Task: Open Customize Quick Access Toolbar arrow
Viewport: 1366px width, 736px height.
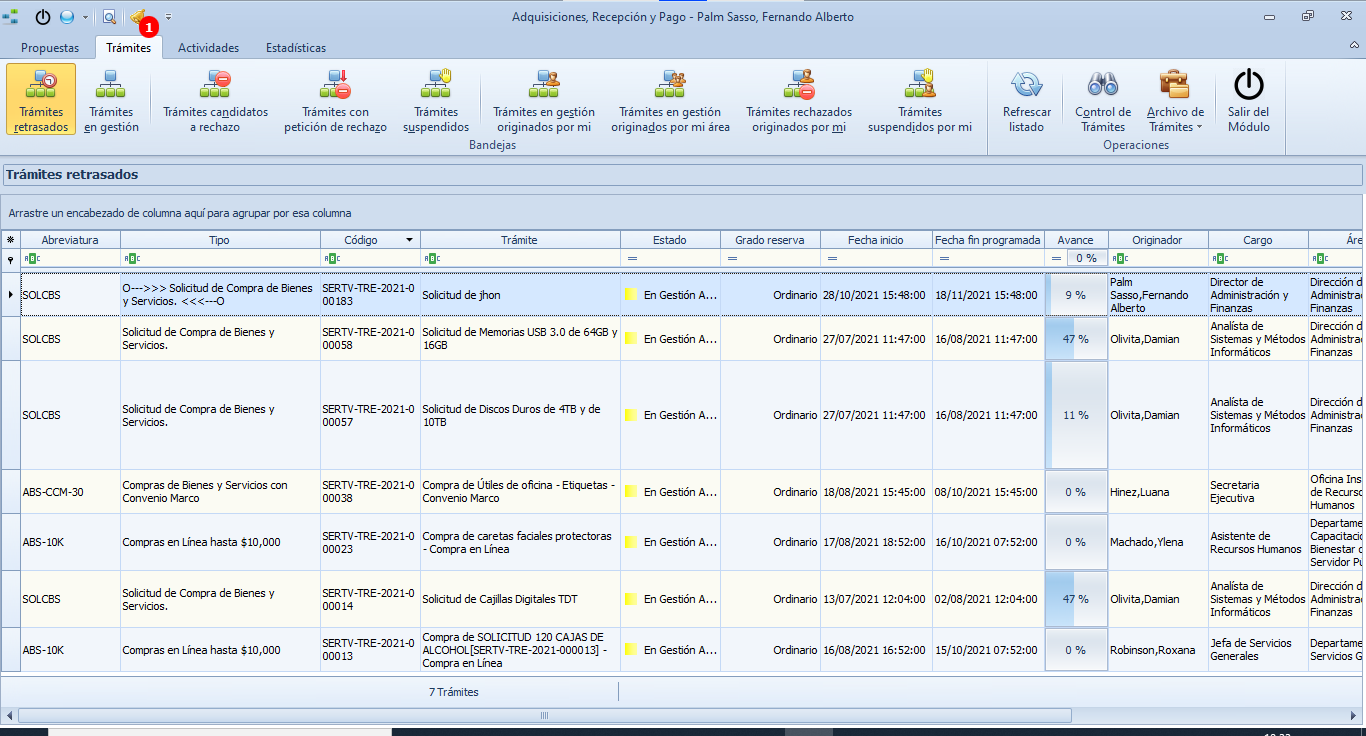Action: point(168,17)
